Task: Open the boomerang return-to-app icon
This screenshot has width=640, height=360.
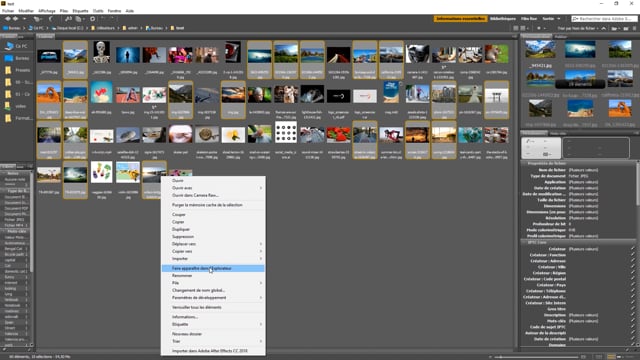Action: pos(51,19)
